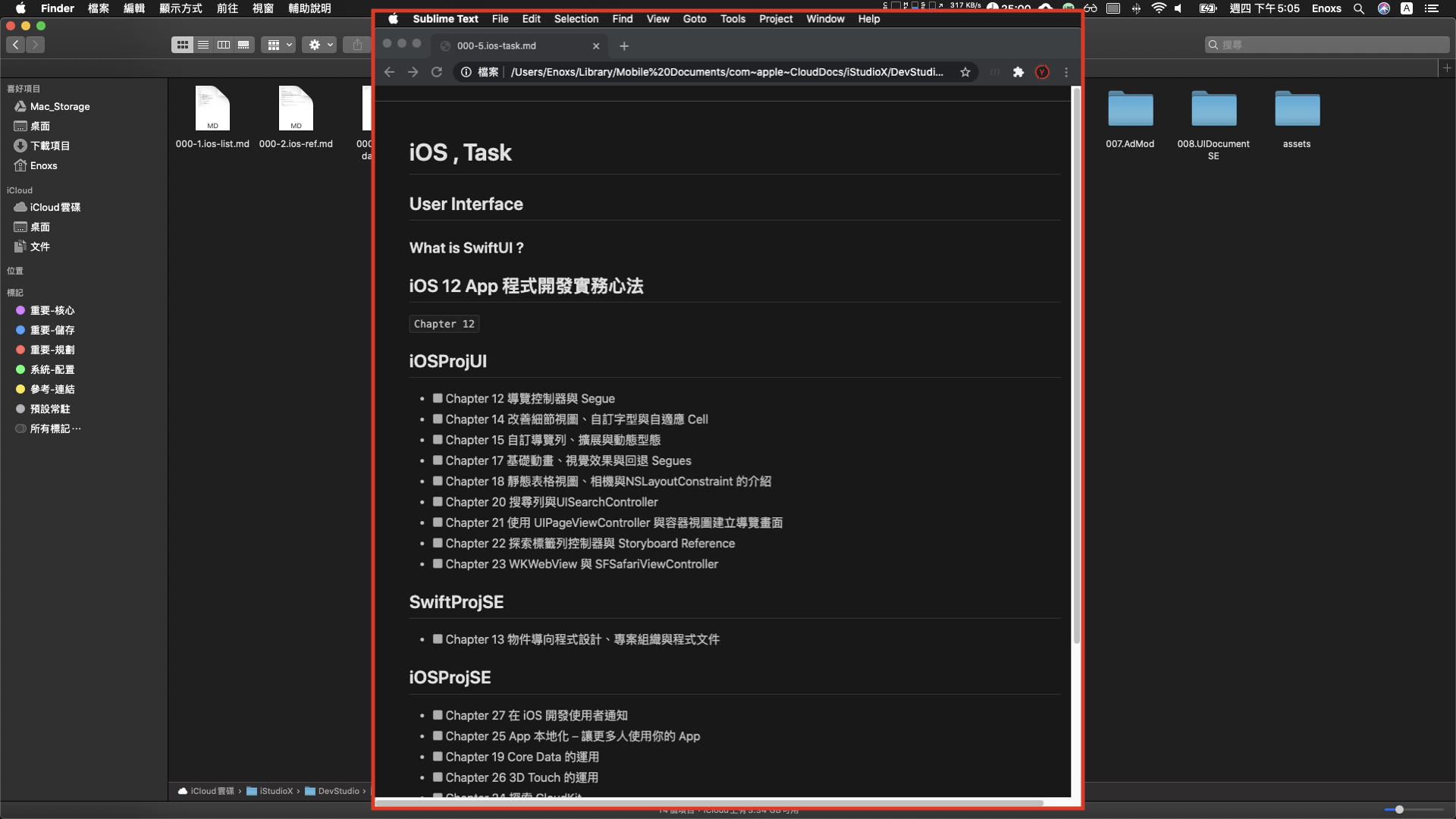Viewport: 1456px width, 819px height.
Task: Switch Finder to column view
Action: click(x=223, y=45)
